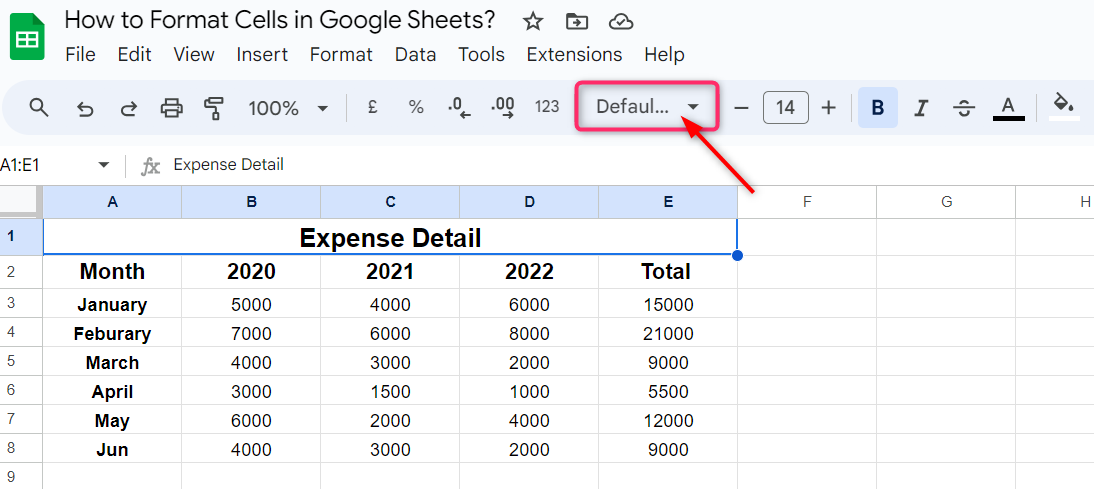Select the 2020 header cell
Screen dimensions: 1094x489
(x=251, y=272)
